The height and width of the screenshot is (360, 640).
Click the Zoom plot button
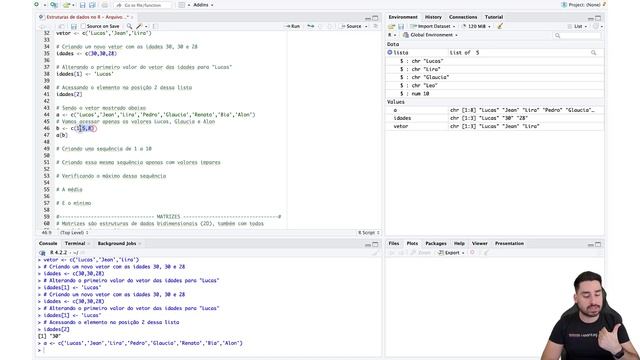(x=421, y=253)
